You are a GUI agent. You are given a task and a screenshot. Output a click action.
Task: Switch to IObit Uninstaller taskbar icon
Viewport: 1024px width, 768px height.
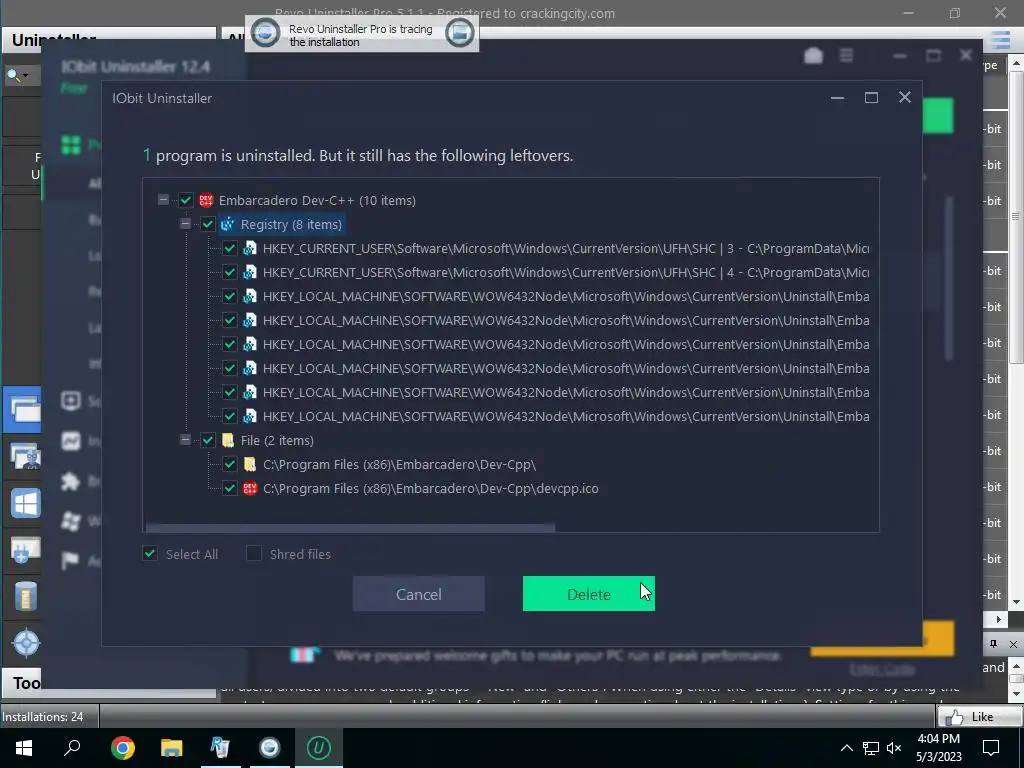(x=319, y=748)
